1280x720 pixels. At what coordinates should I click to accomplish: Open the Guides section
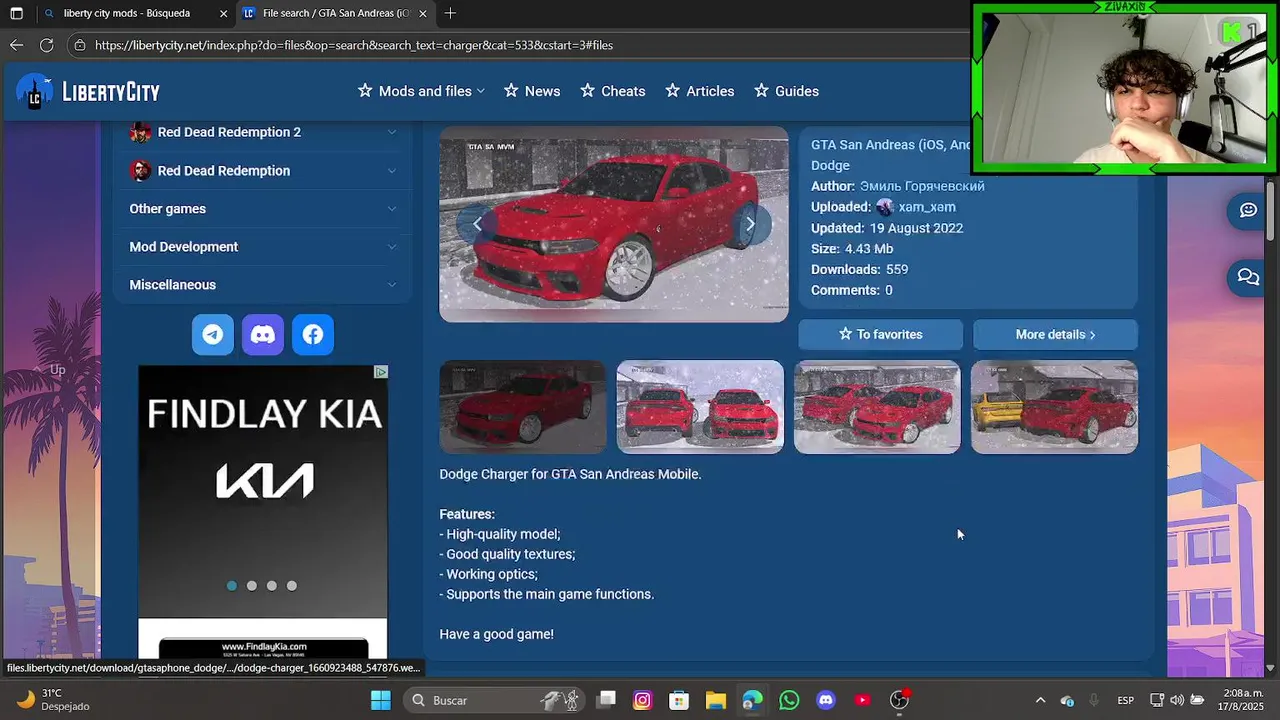coord(786,91)
